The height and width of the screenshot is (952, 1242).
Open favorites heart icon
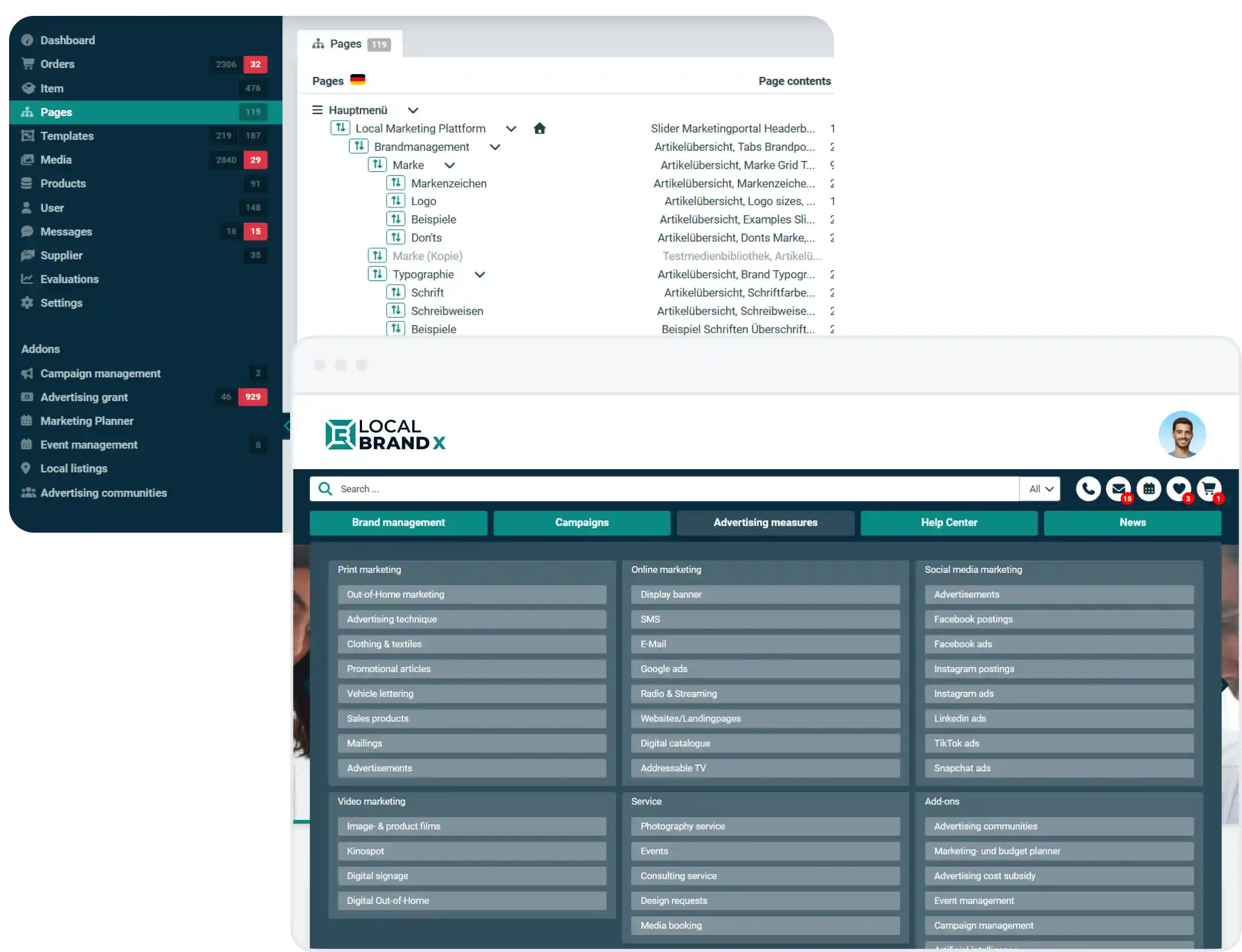(1179, 489)
